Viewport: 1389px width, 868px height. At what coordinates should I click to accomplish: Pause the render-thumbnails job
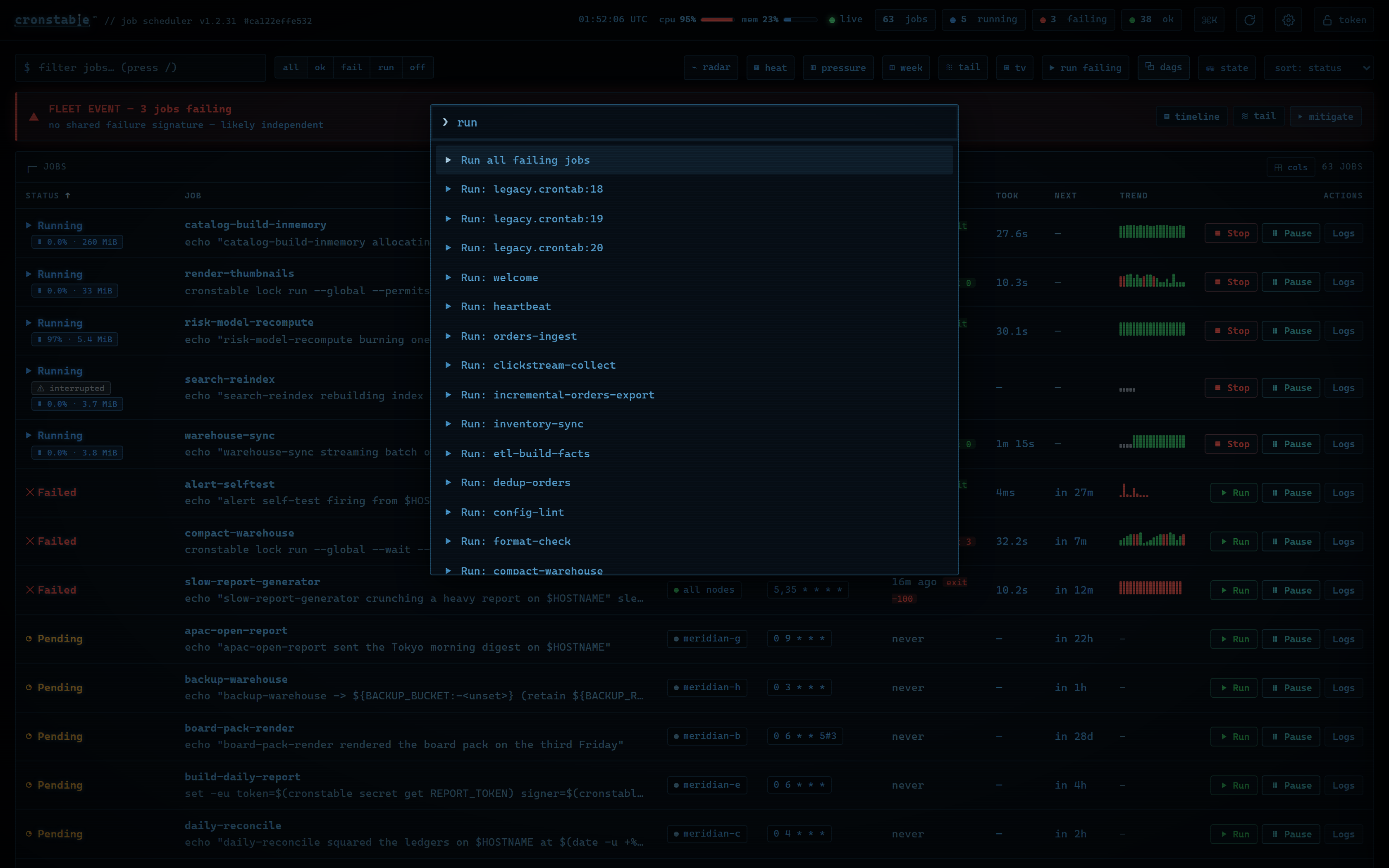(x=1291, y=282)
